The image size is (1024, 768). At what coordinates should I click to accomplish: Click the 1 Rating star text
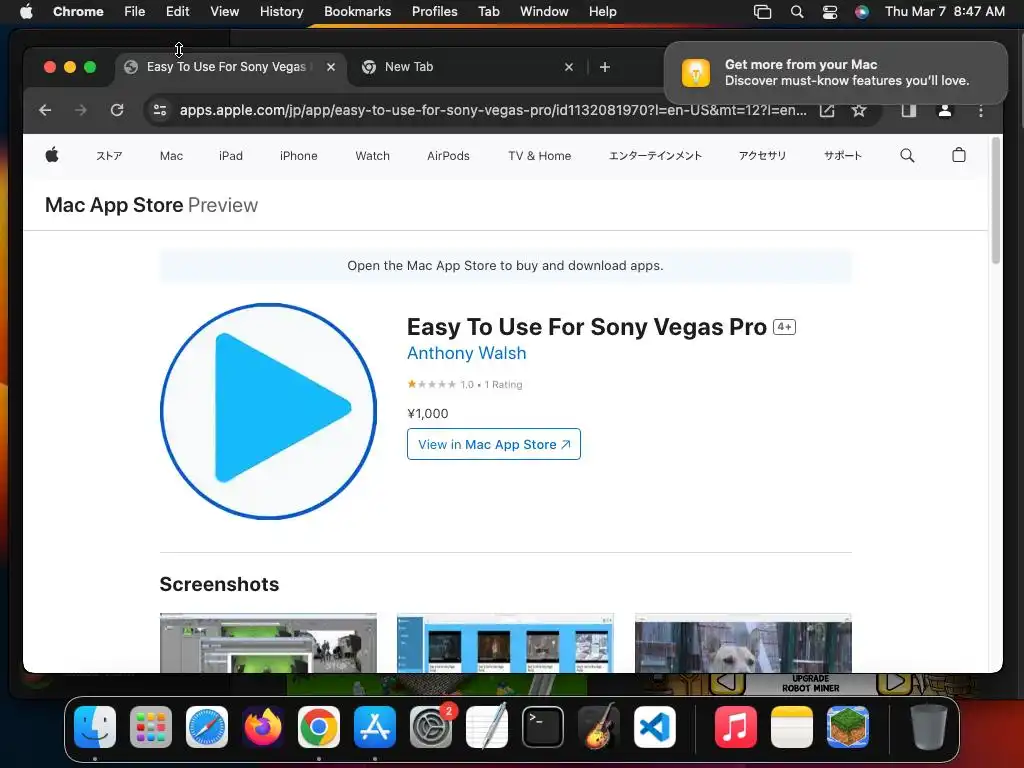pyautogui.click(x=503, y=385)
